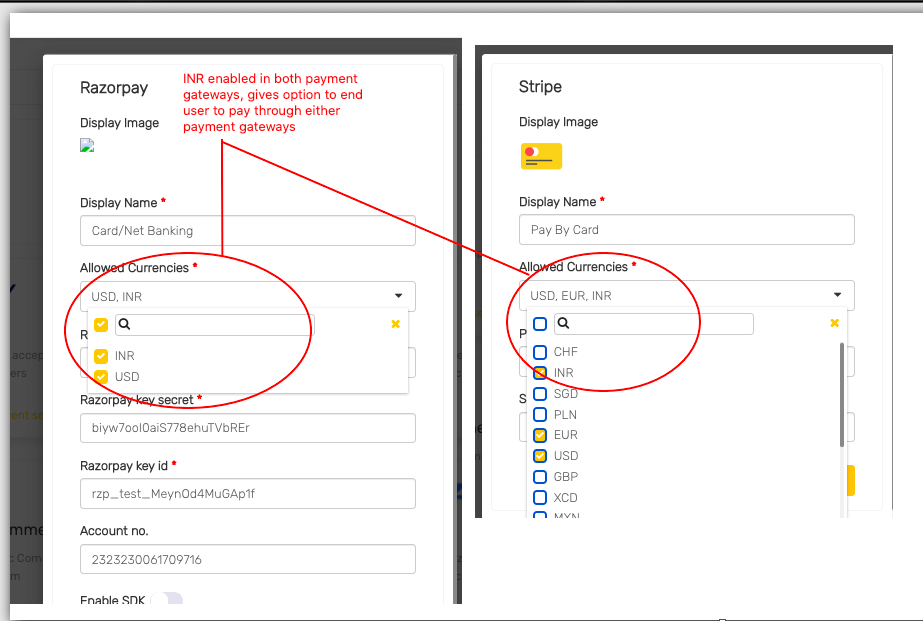Open Stripe Allowed Currencies dropdown arrow

(837, 294)
